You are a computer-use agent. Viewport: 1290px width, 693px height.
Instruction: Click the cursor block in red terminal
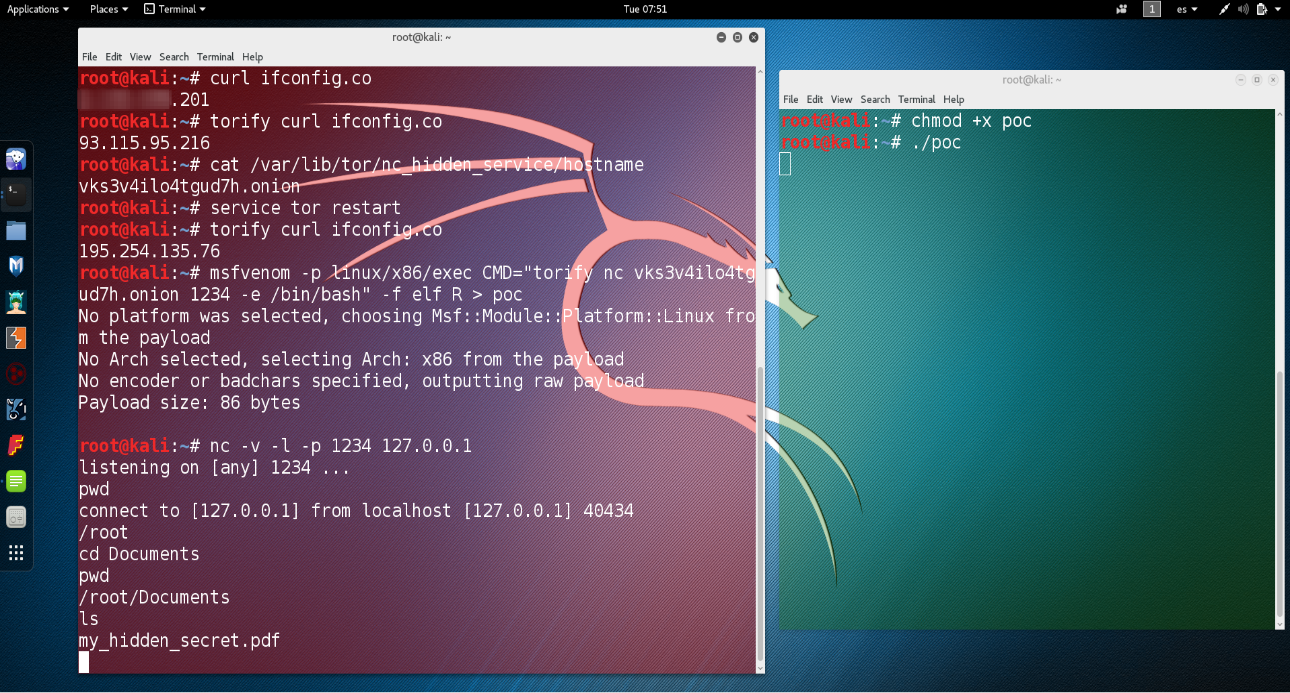[84, 662]
